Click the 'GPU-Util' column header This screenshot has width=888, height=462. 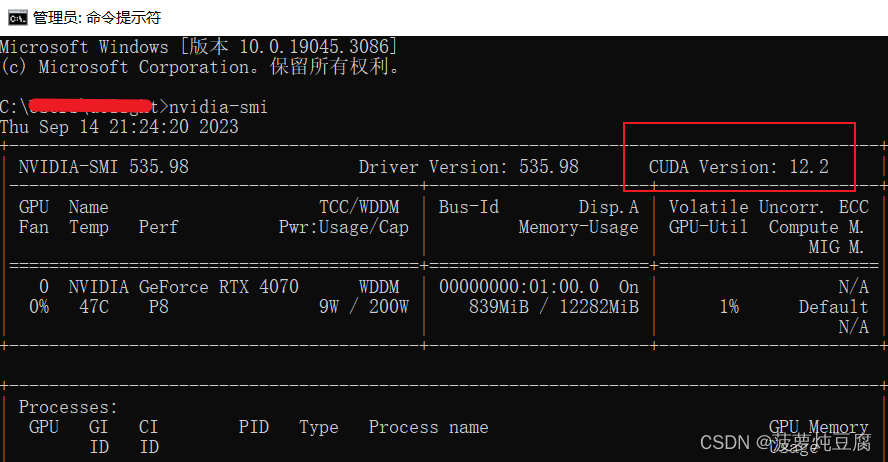tap(708, 228)
